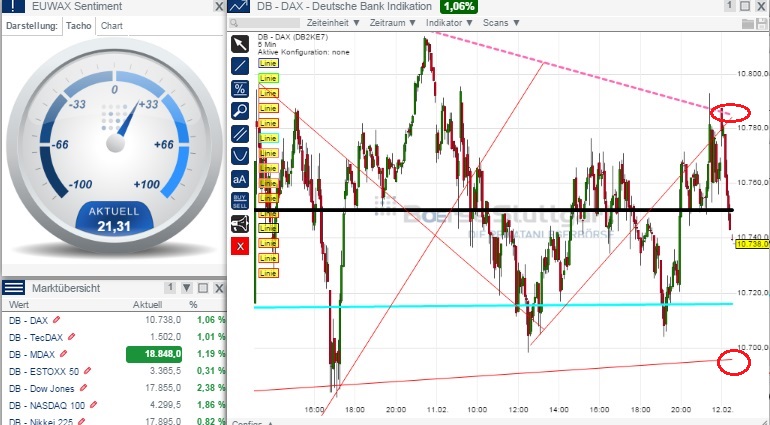Select the DB - MDAX row
The width and height of the screenshot is (770, 425).
coord(114,354)
